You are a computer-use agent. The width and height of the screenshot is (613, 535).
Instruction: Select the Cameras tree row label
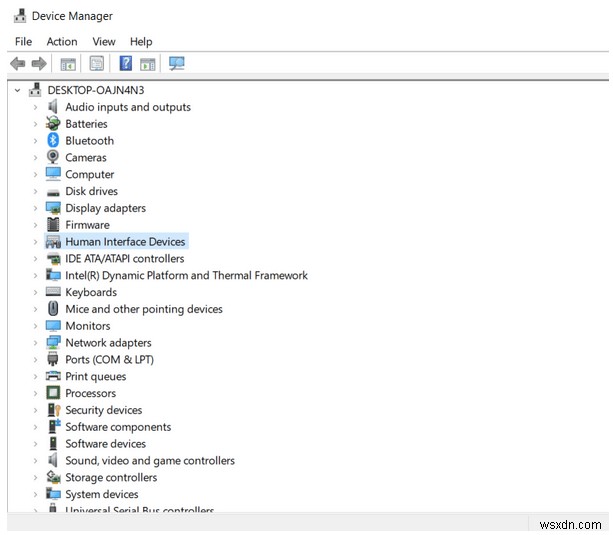pyautogui.click(x=86, y=158)
